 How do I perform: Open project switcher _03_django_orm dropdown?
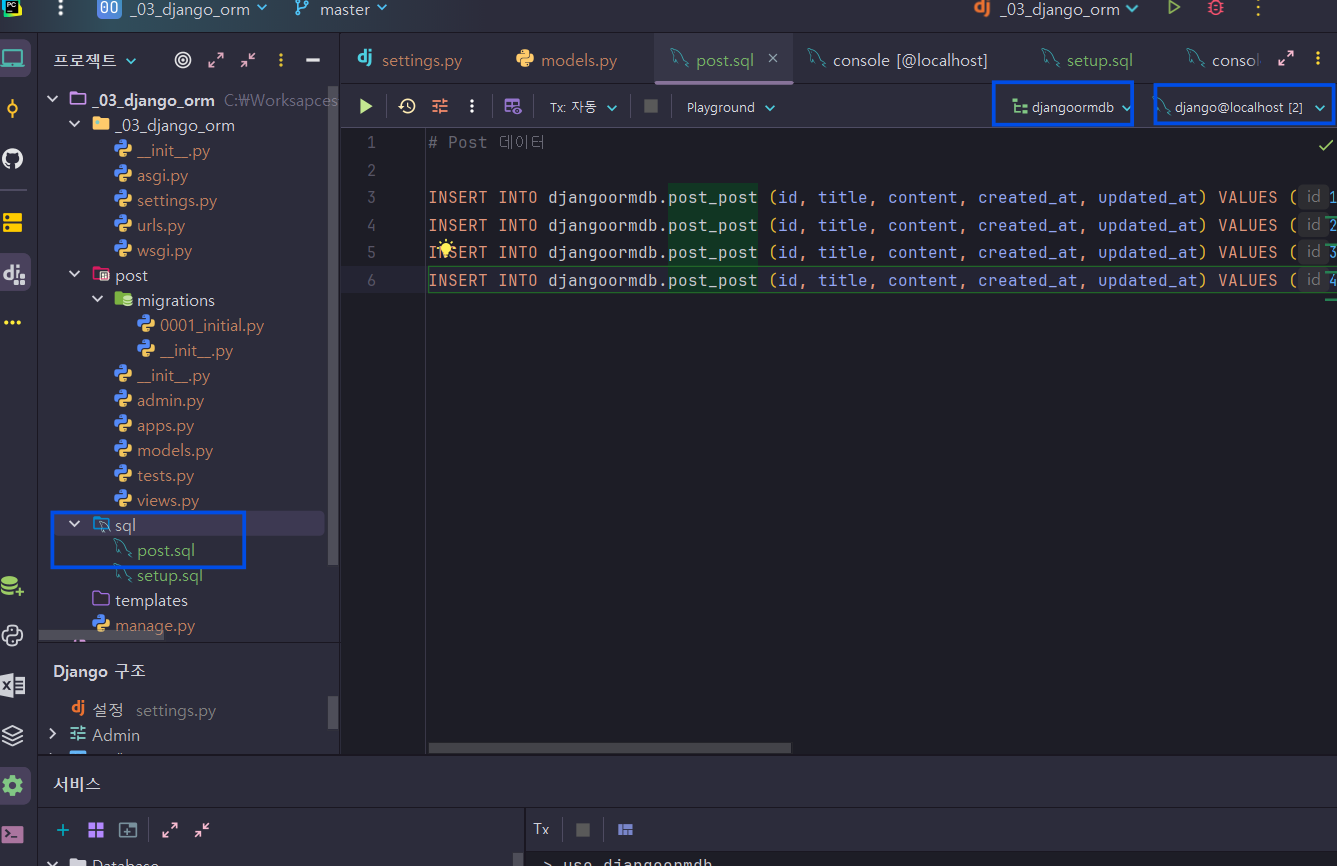184,9
